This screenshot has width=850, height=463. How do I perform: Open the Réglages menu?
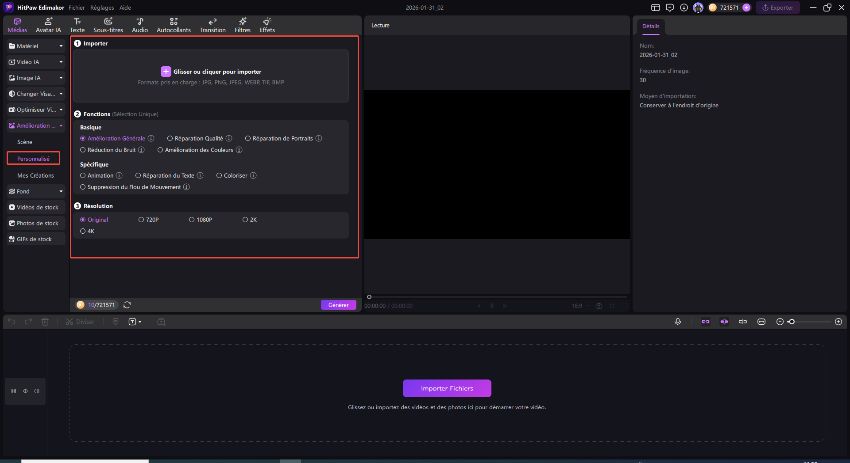point(101,6)
